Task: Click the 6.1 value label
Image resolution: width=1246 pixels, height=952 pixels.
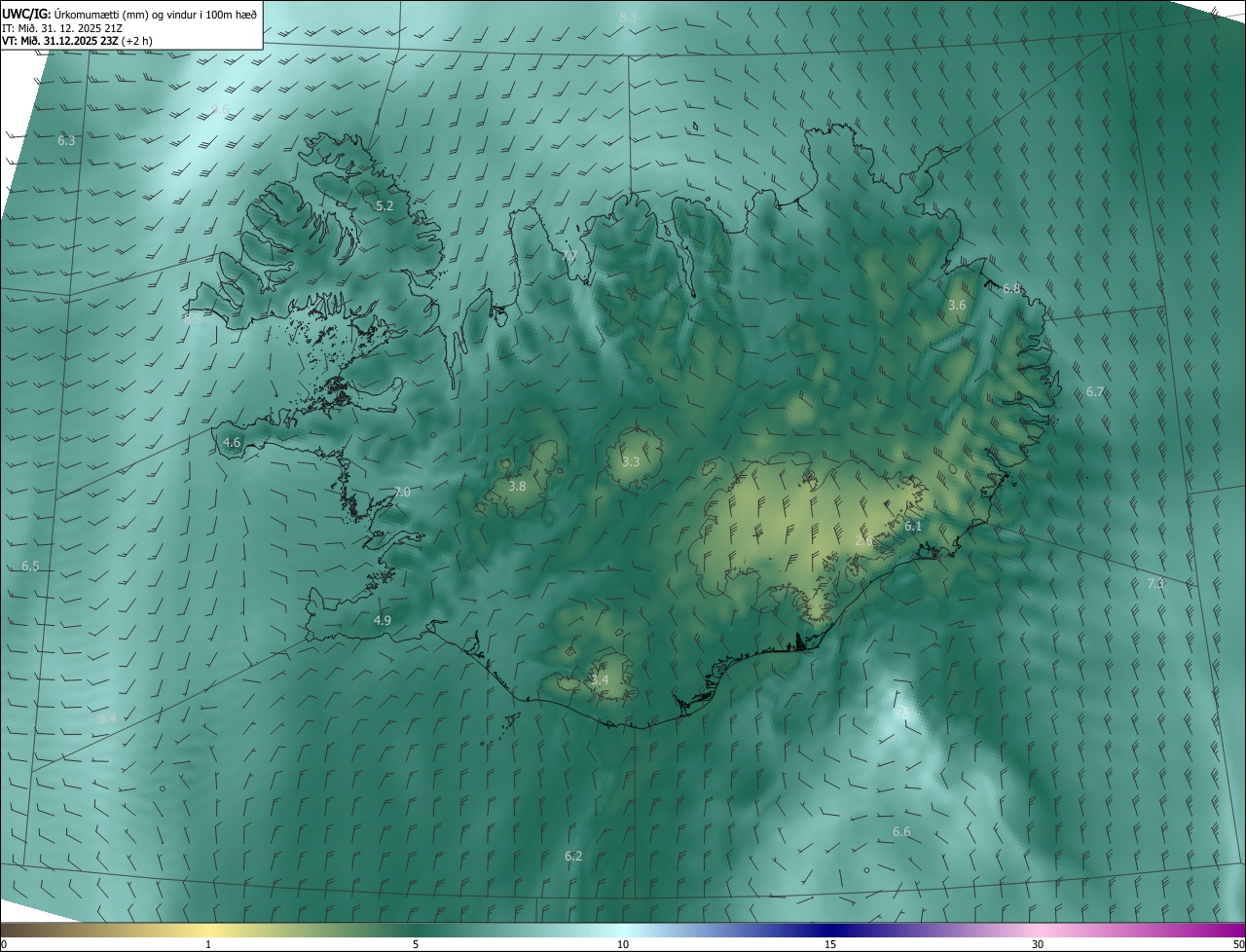Action: pyautogui.click(x=913, y=526)
